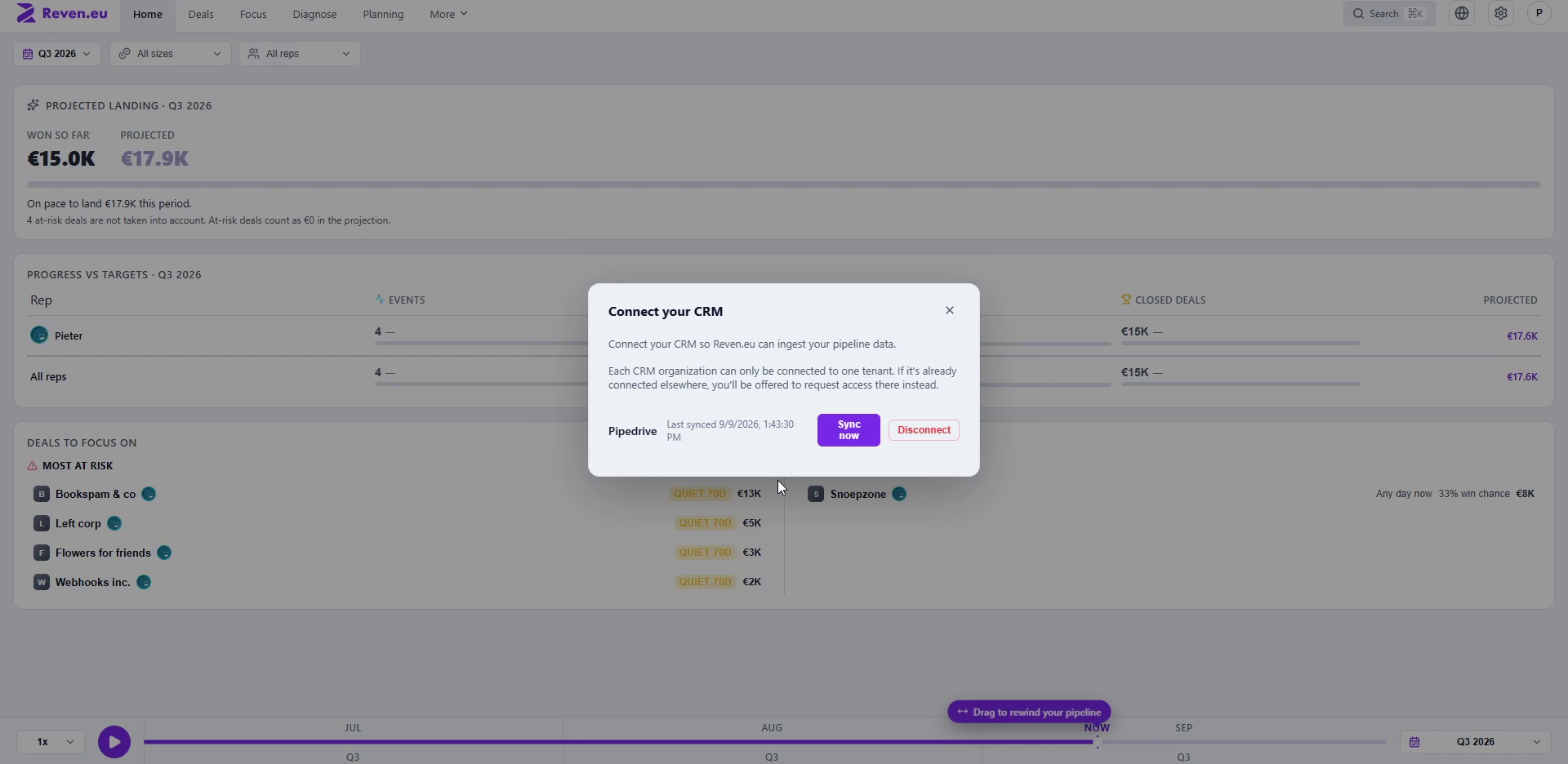
Task: Click the calendar icon in bottom period selector
Action: [1414, 742]
